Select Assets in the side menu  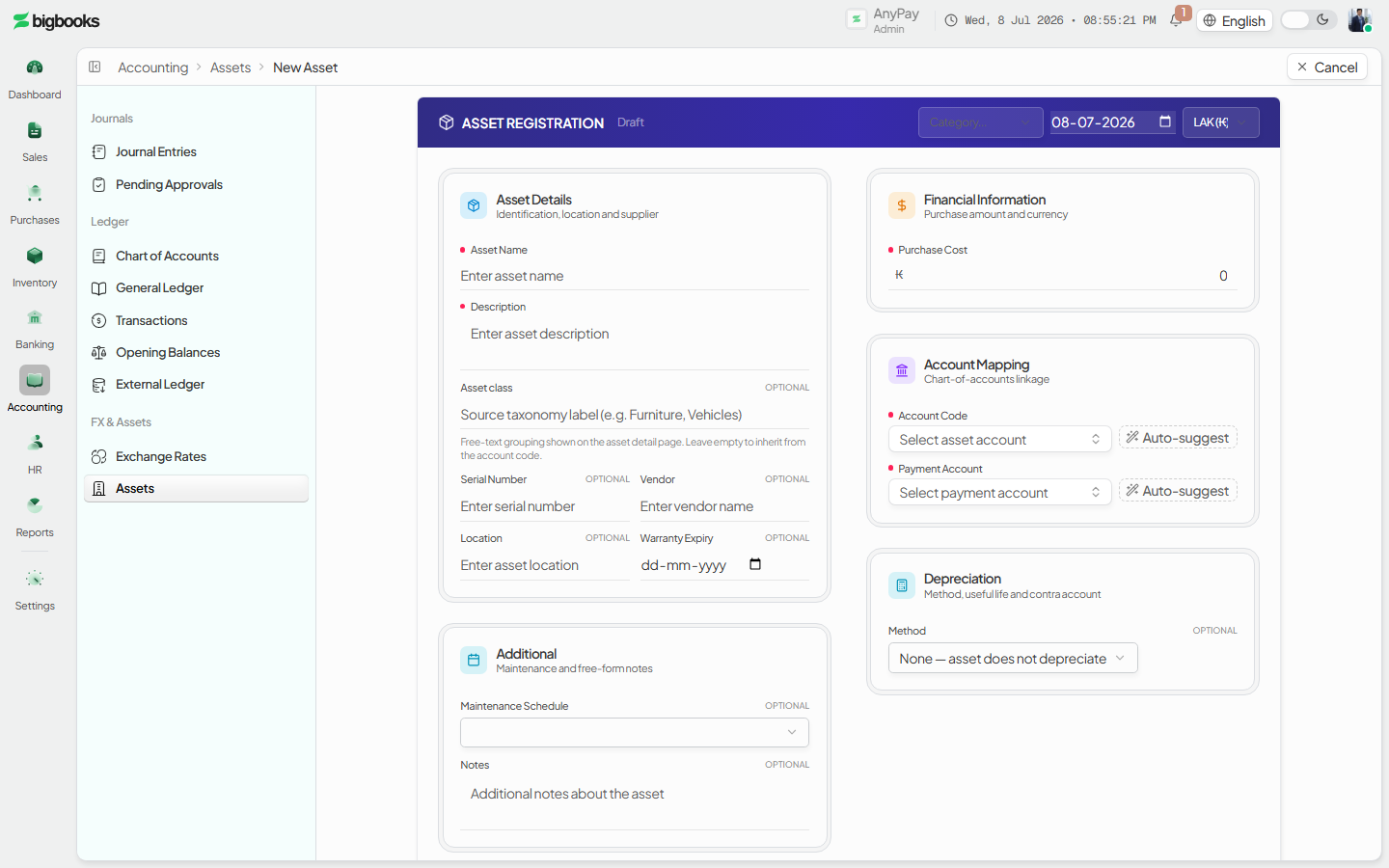196,488
